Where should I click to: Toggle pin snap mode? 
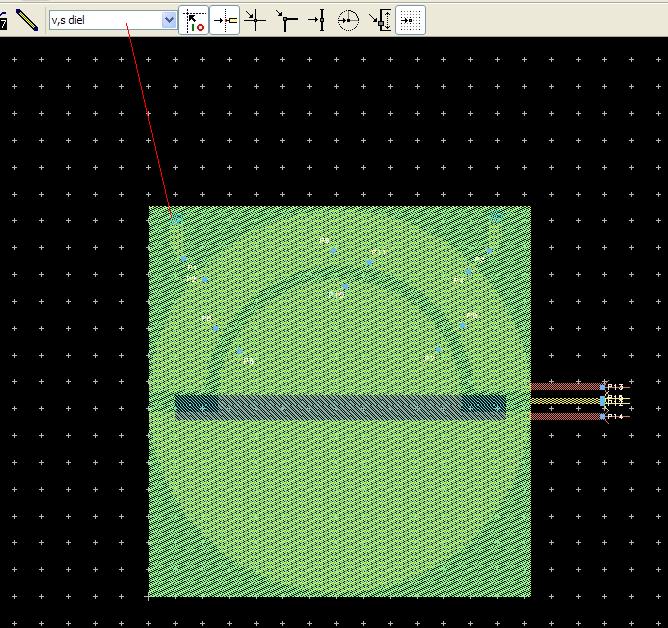pyautogui.click(x=225, y=20)
